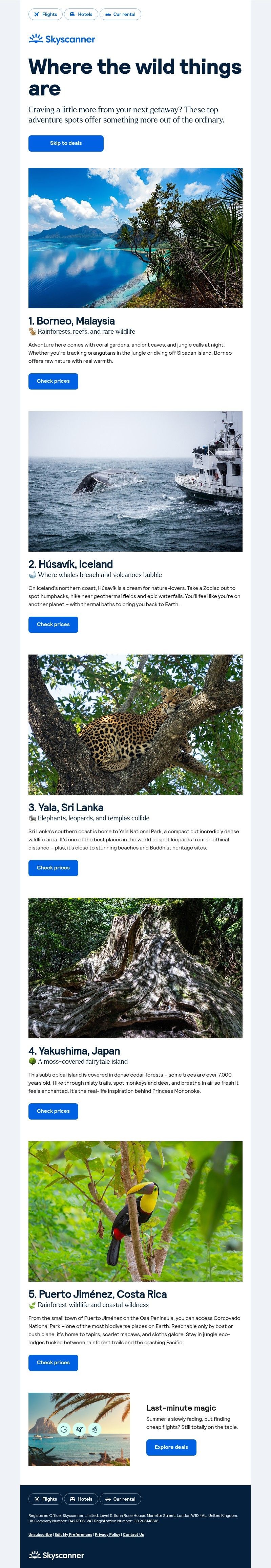
Task: Check prices for Húsavík, Iceland
Action: click(53, 624)
